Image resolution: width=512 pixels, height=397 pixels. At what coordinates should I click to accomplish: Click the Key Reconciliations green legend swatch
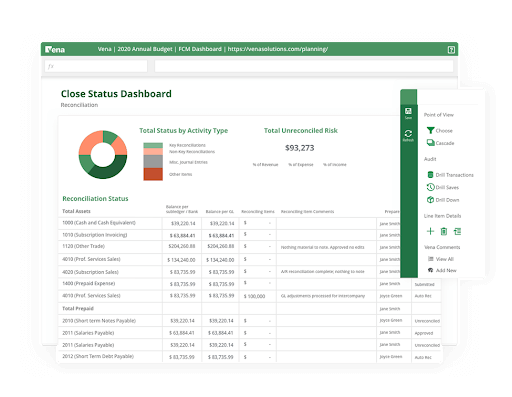tap(153, 145)
